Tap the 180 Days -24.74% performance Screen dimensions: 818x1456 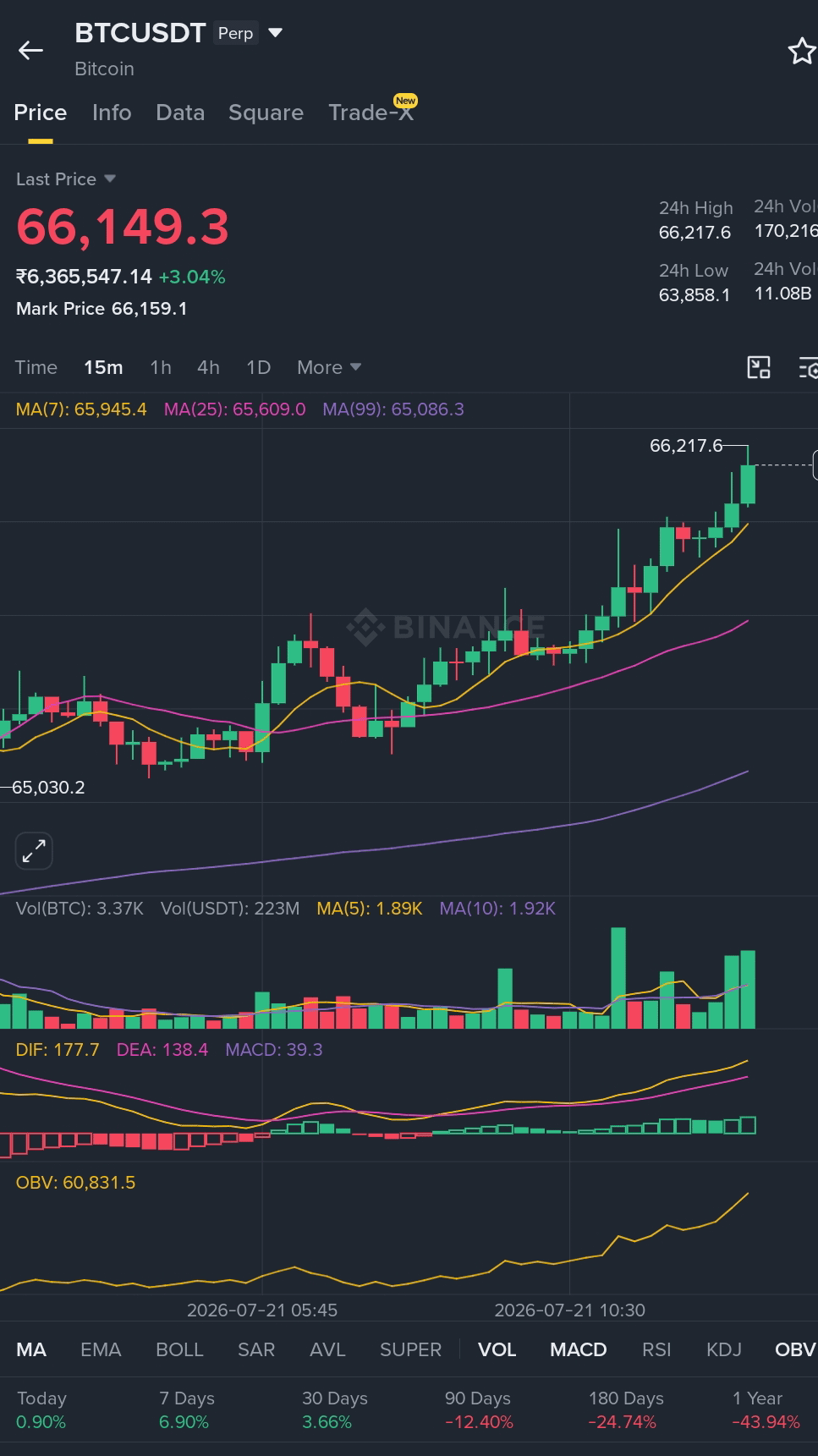(626, 1410)
